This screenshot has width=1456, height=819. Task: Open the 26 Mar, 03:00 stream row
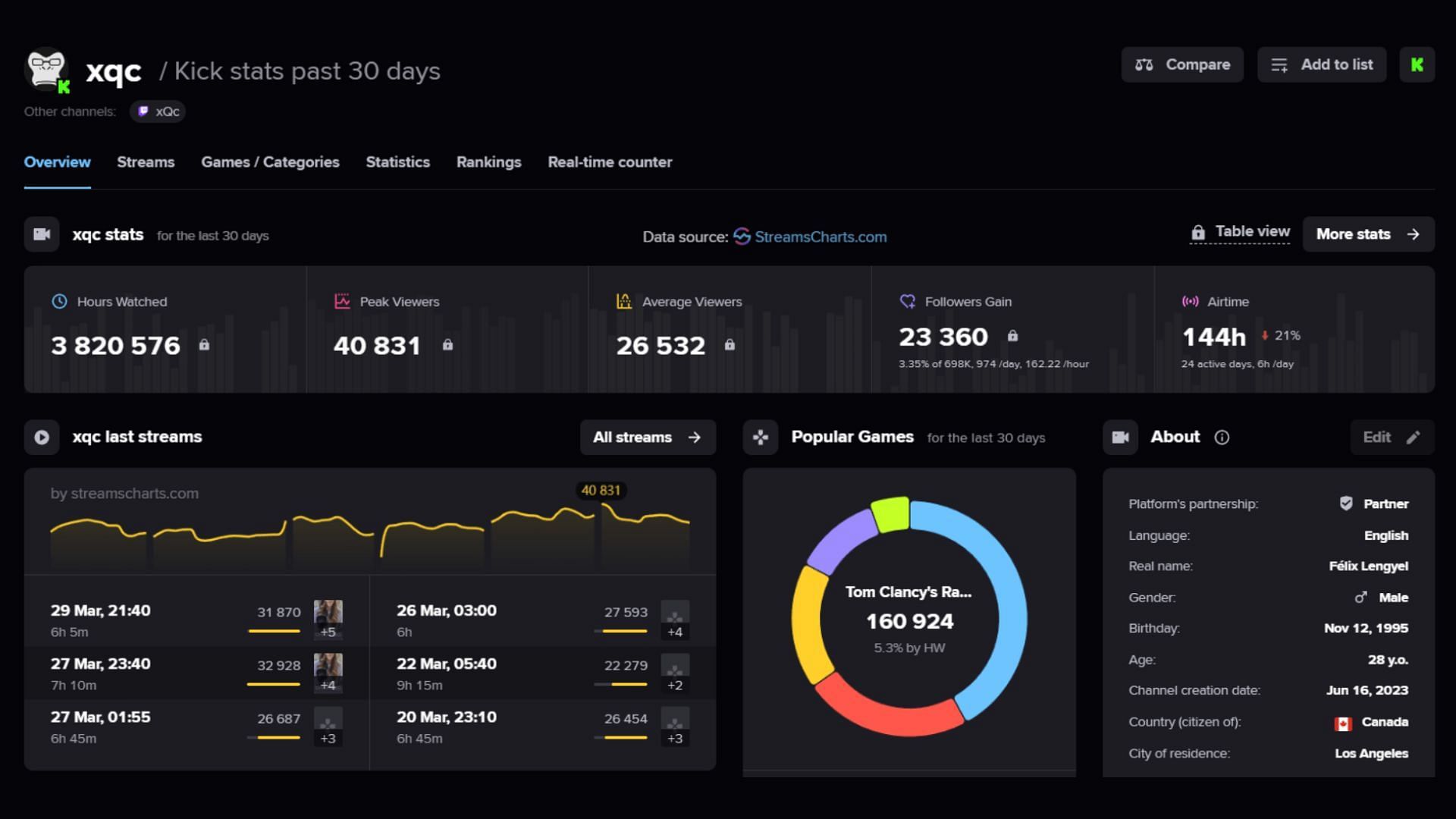point(543,620)
